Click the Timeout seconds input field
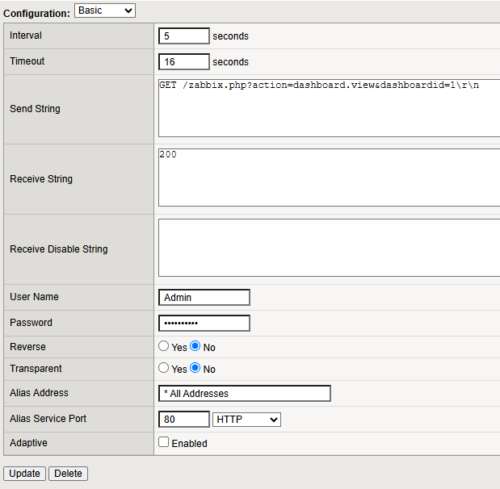This screenshot has height=489, width=500. pyautogui.click(x=184, y=62)
